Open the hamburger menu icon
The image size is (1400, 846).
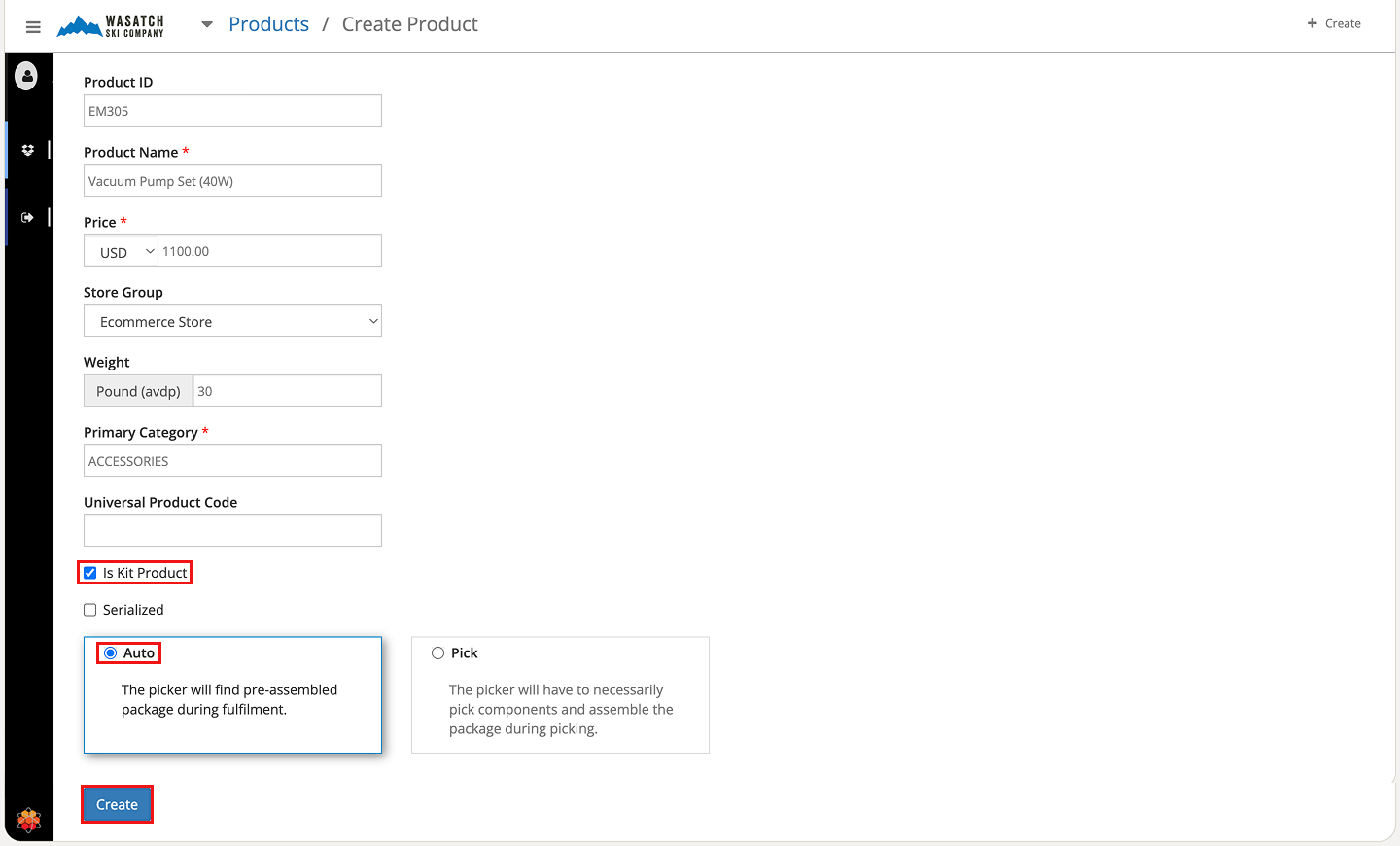pos(33,27)
